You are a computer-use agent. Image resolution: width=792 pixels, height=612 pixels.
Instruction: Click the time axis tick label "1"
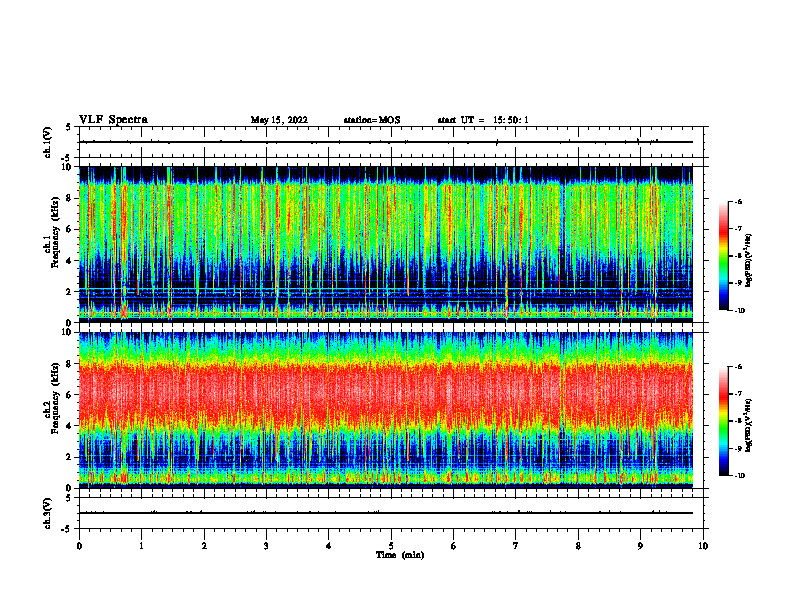(141, 546)
